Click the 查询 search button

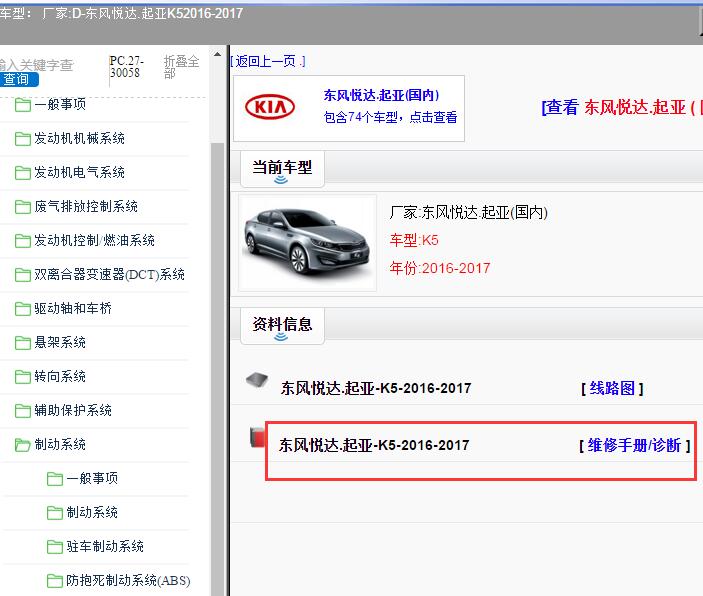[x=19, y=79]
